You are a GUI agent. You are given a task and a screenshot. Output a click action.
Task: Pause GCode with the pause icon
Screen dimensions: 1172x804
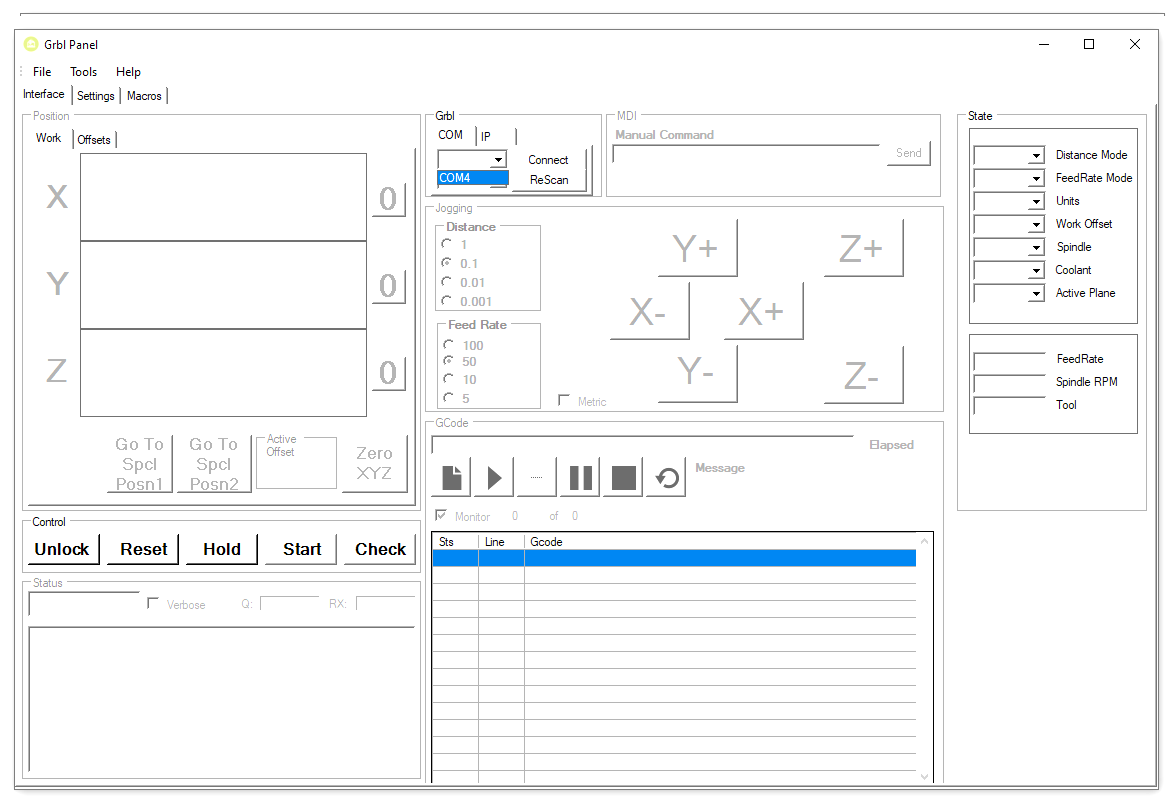tap(581, 477)
